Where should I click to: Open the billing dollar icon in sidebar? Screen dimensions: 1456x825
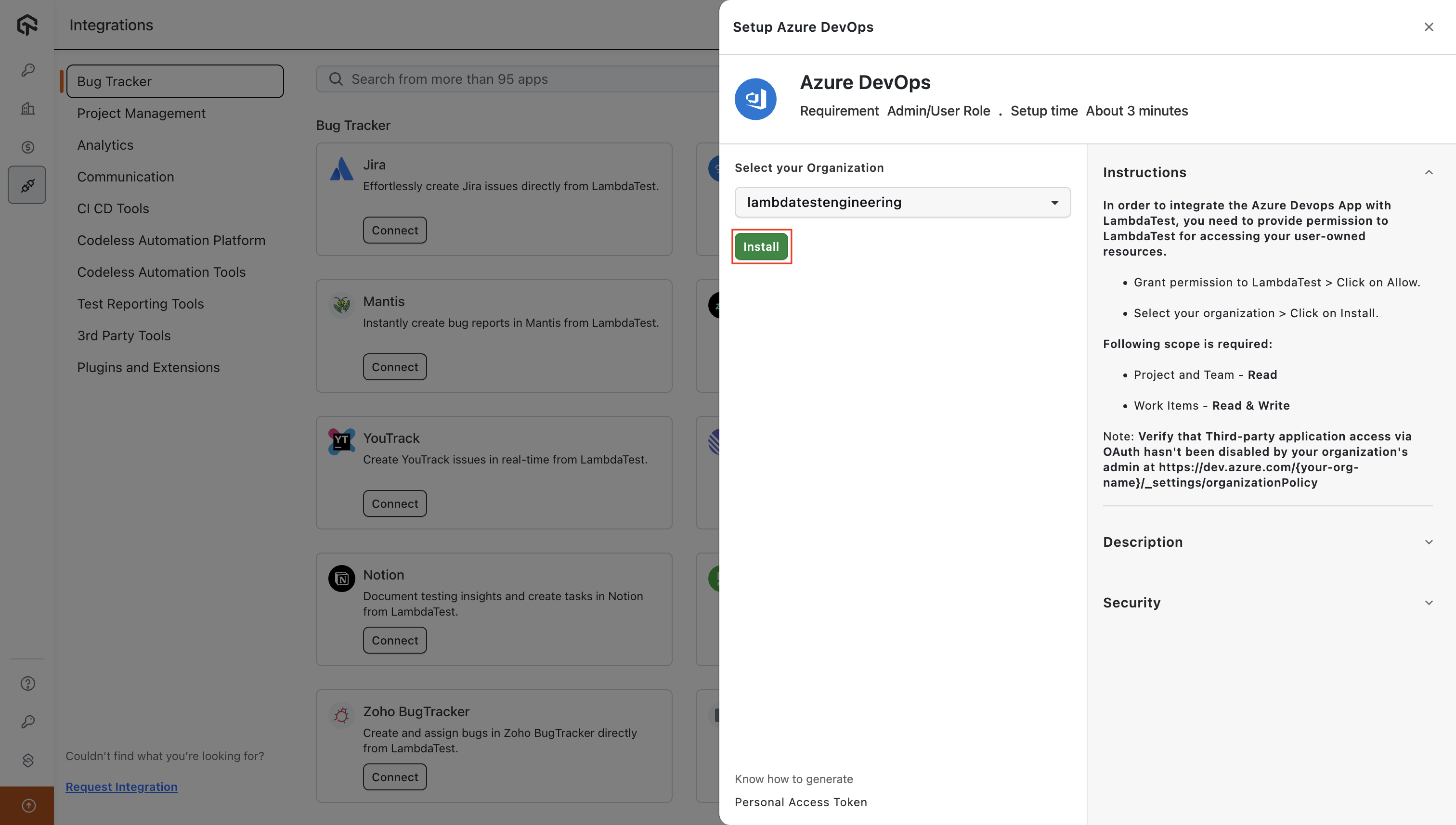(x=27, y=147)
